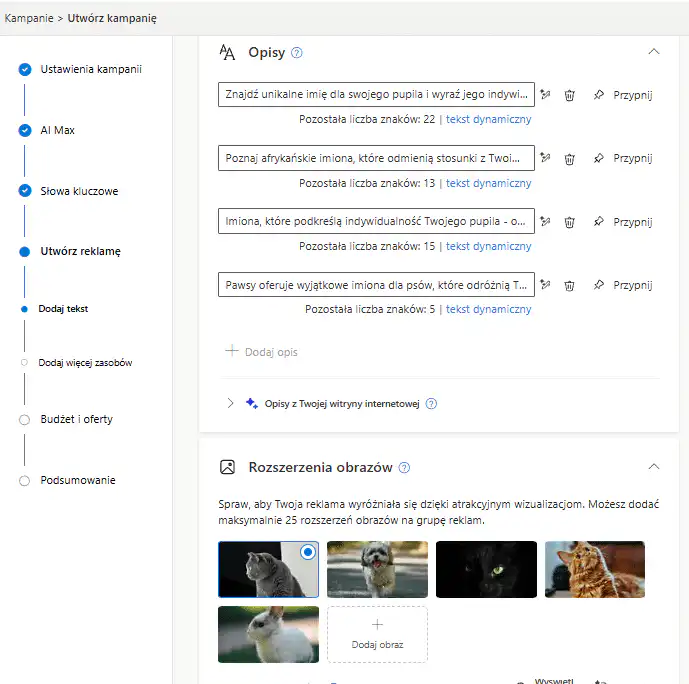Click 'tekst dynamiczny' link with 13 characters remaining
This screenshot has height=684, width=689.
tap(488, 183)
